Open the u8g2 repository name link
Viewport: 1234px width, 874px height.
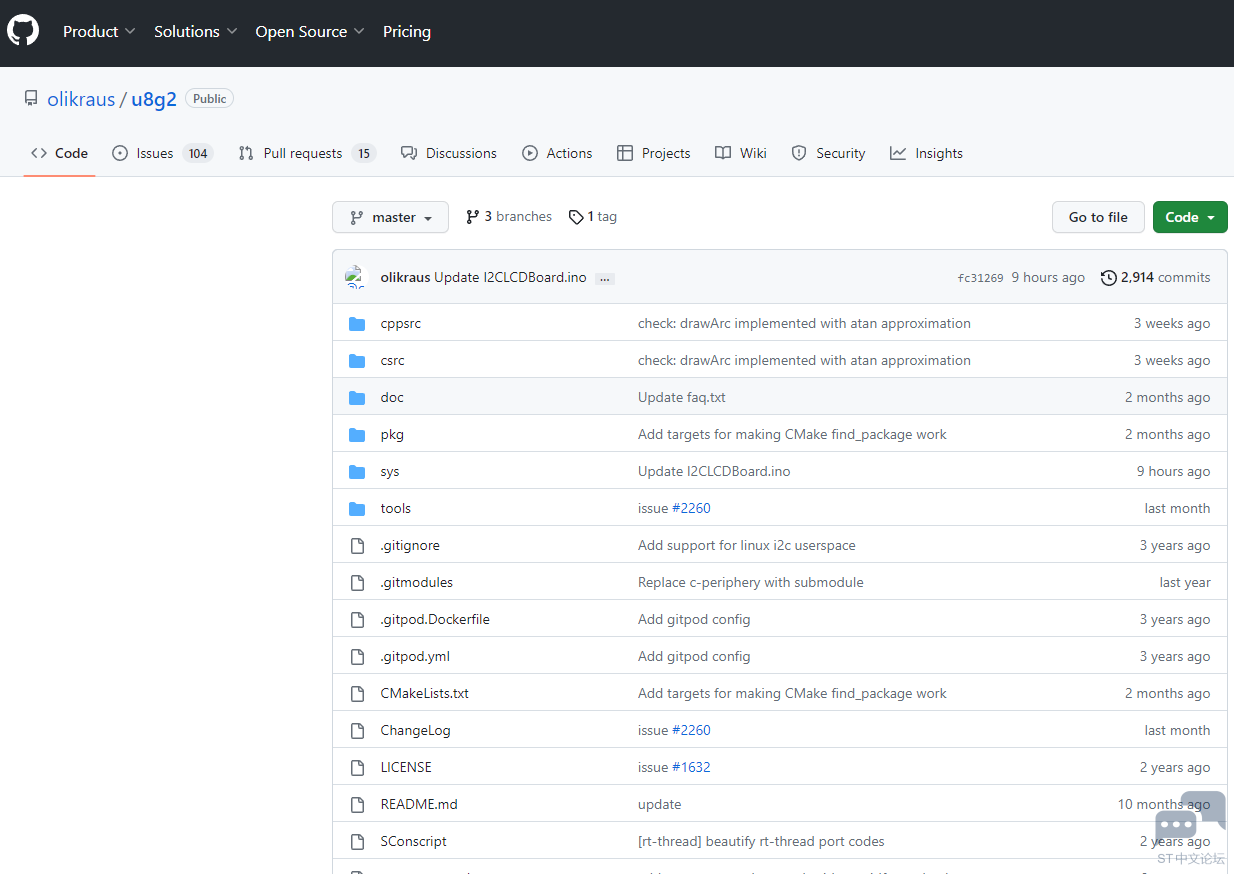tap(154, 99)
